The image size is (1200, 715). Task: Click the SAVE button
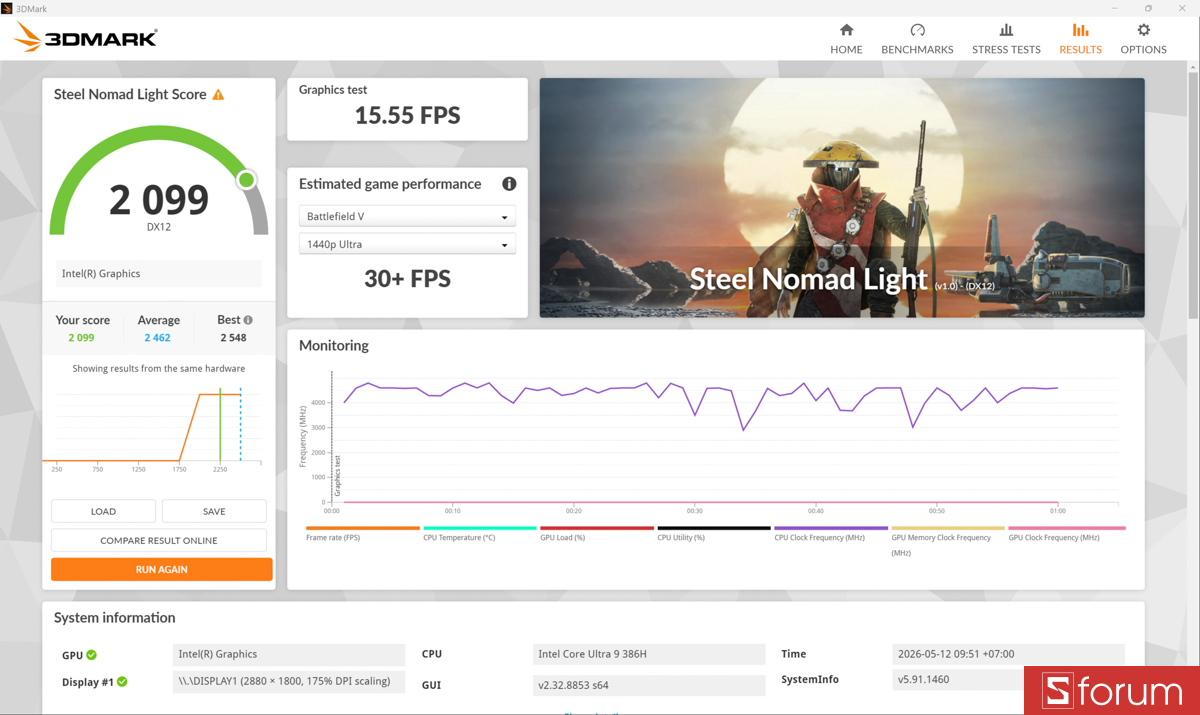click(x=214, y=511)
